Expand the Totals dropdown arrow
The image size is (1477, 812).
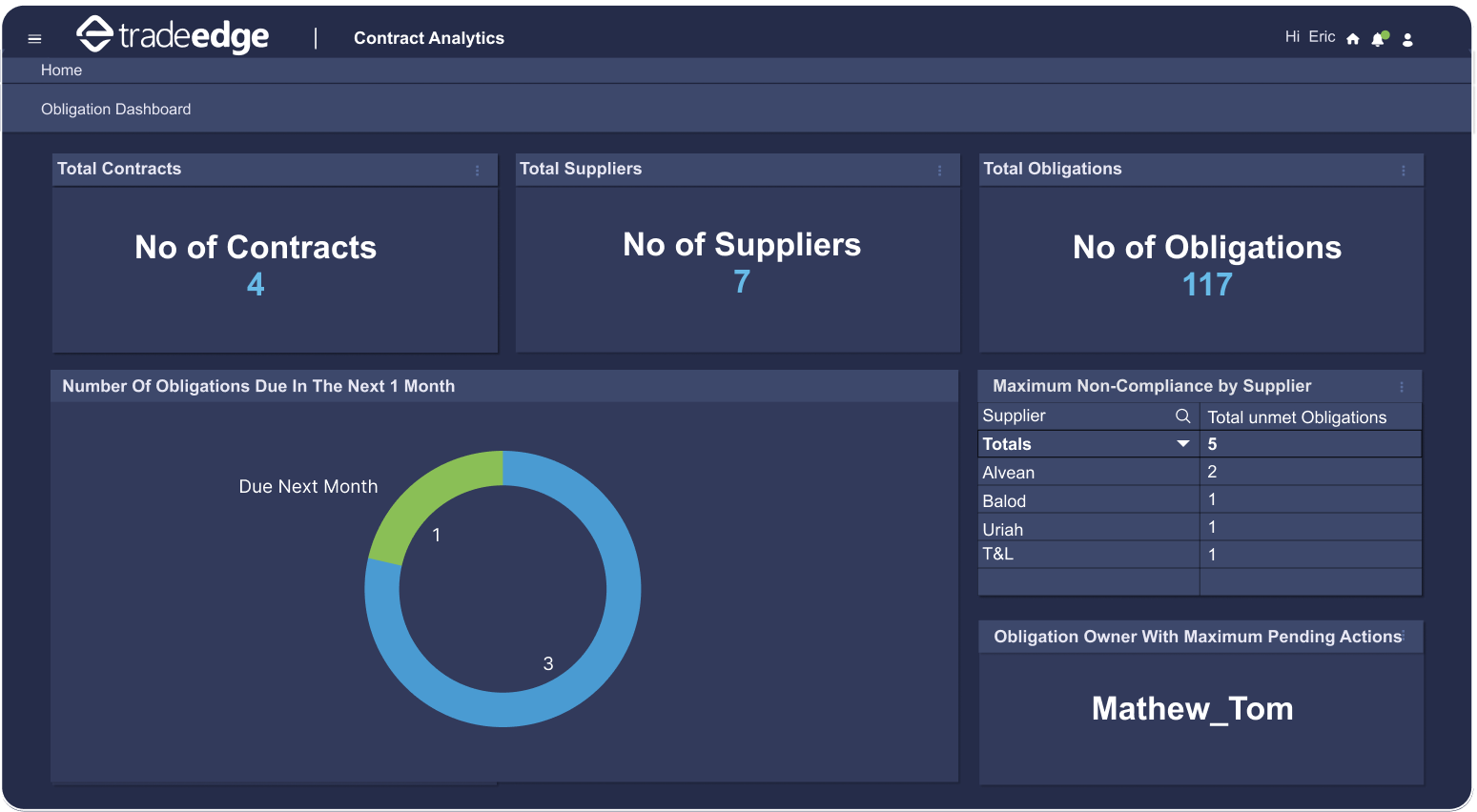click(x=1182, y=444)
